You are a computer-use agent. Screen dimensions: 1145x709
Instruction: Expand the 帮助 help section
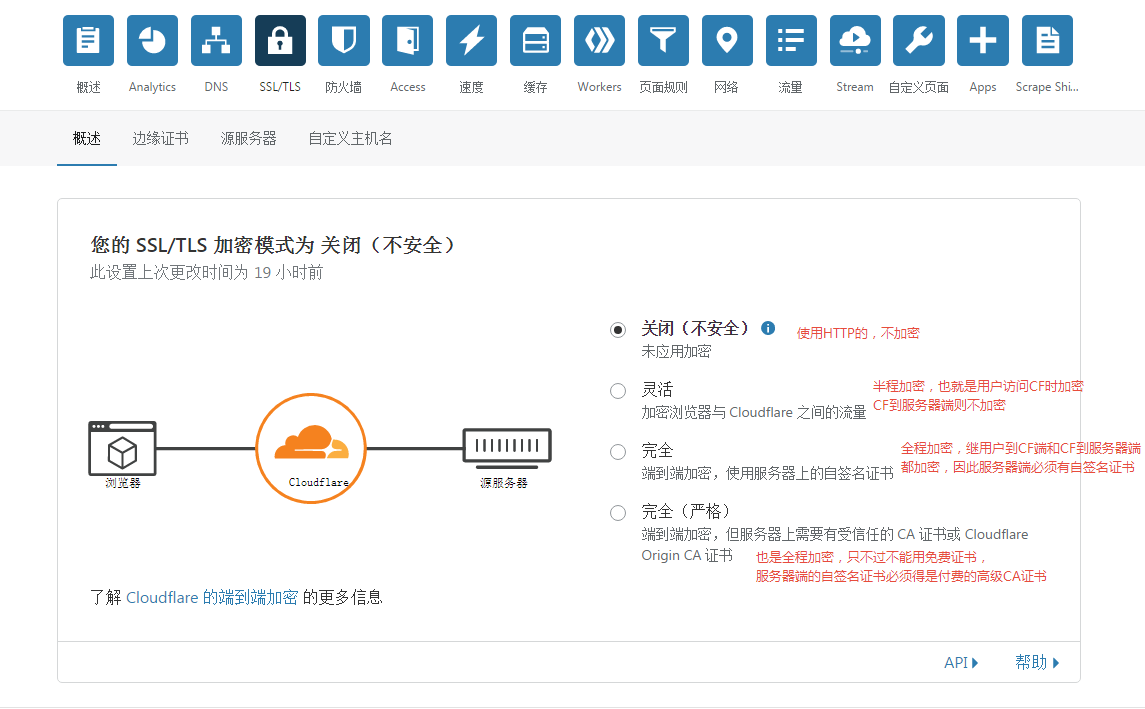pyautogui.click(x=1037, y=662)
